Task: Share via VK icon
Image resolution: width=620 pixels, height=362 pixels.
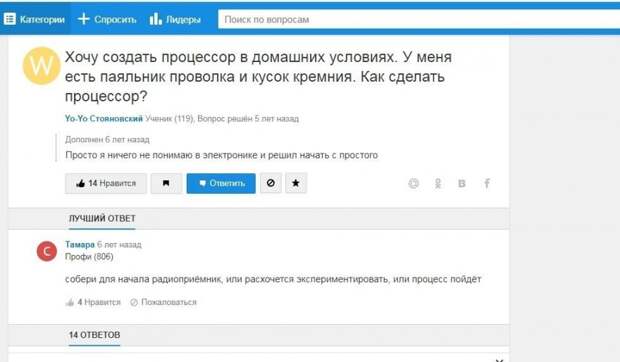Action: click(x=462, y=183)
